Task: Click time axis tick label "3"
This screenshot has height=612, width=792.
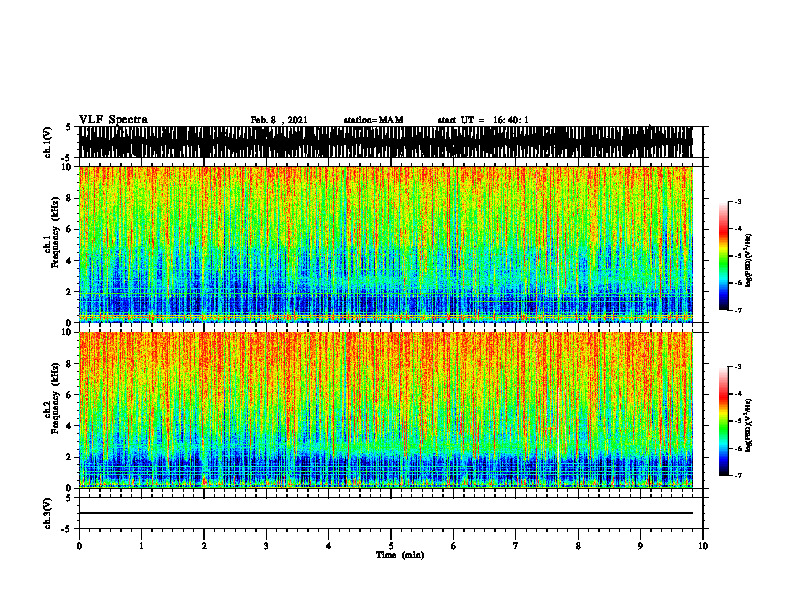Action: pos(266,546)
